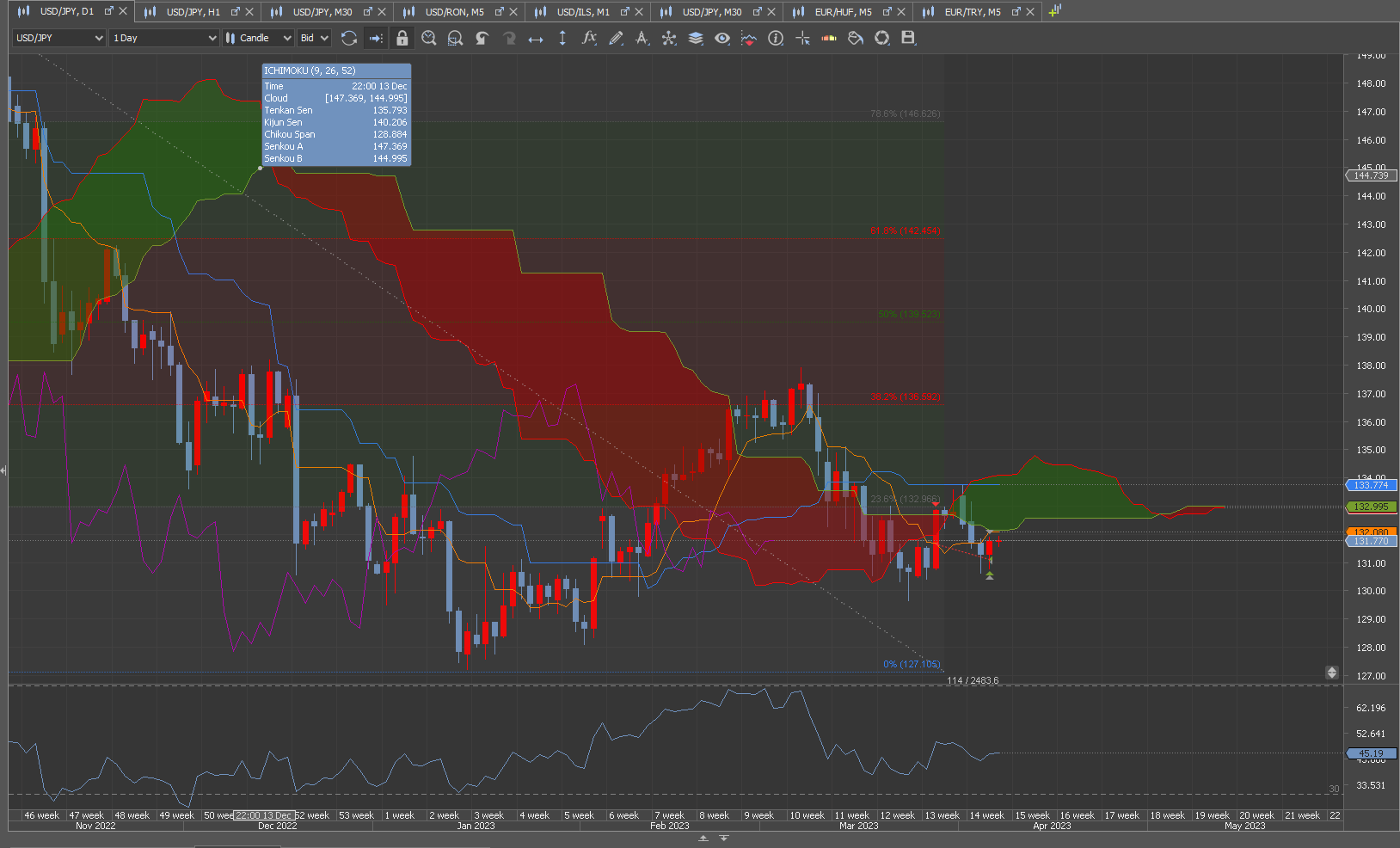Toggle the auto-scroll to latest bar button
This screenshot has height=848, width=1400.
click(x=376, y=38)
